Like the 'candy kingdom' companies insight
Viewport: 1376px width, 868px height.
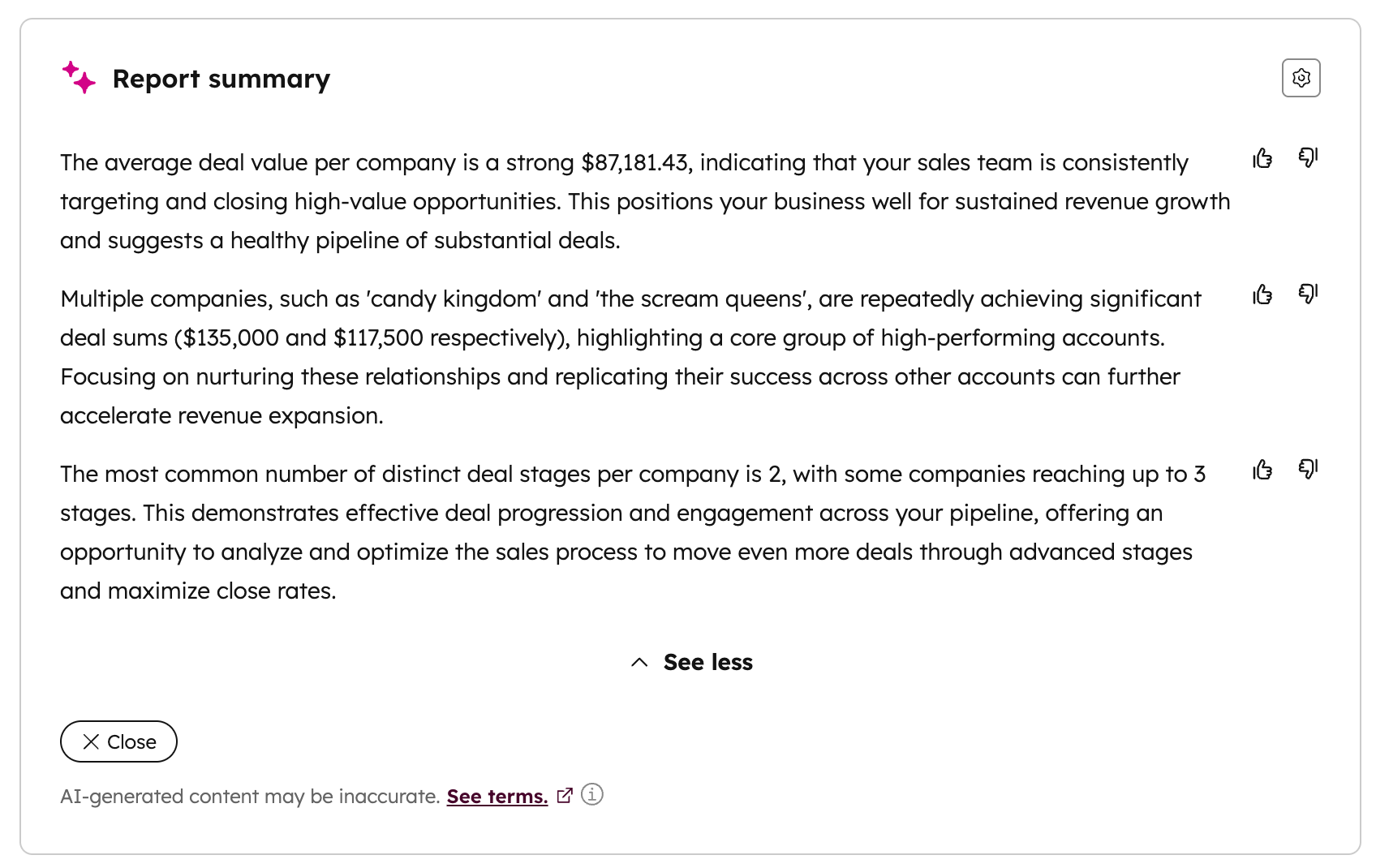tap(1262, 294)
